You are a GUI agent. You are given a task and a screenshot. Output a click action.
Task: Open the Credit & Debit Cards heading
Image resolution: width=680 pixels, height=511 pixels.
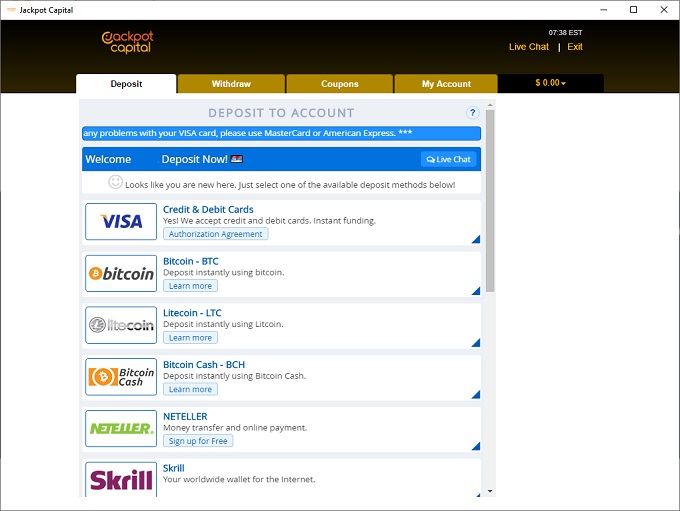coord(208,210)
